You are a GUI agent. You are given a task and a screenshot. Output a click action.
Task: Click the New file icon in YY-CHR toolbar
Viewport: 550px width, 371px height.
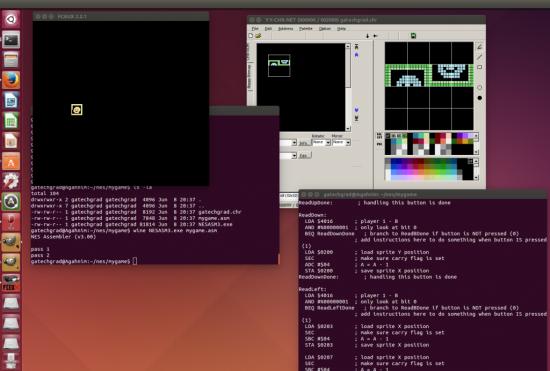pos(251,36)
